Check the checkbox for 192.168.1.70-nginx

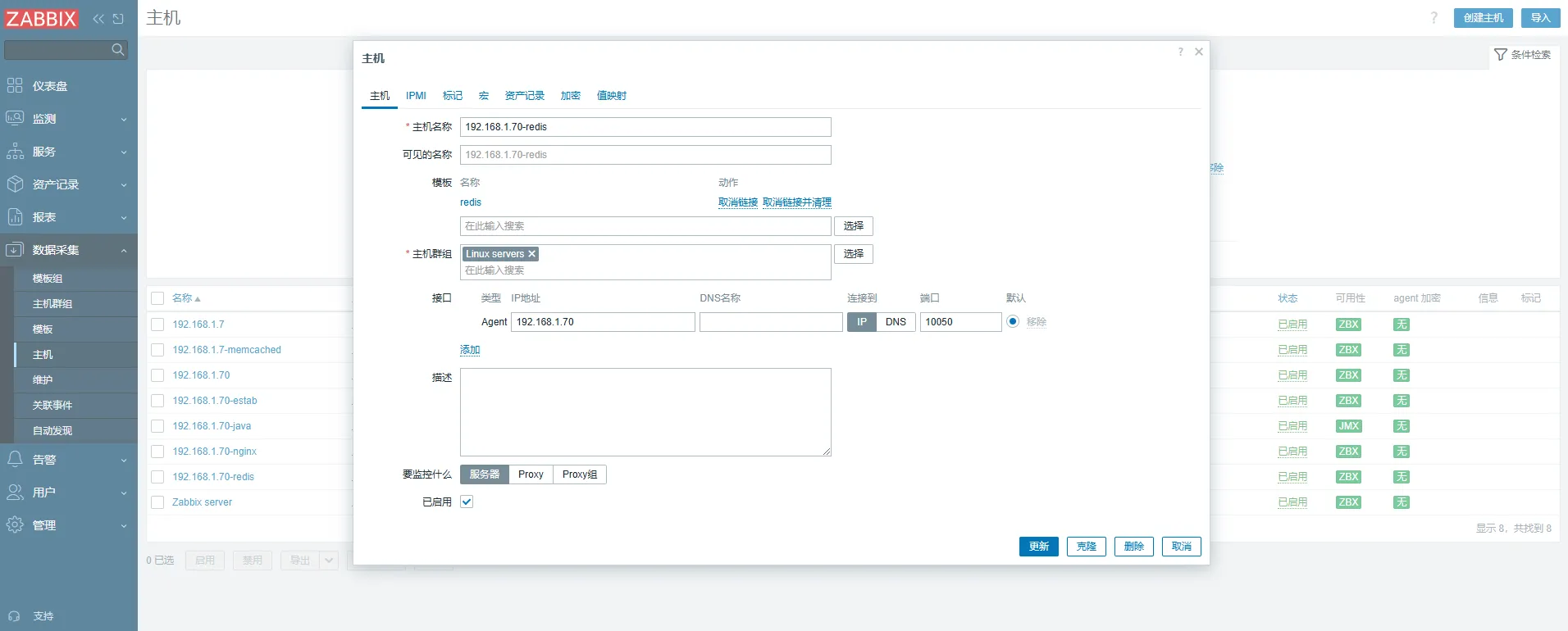(157, 452)
